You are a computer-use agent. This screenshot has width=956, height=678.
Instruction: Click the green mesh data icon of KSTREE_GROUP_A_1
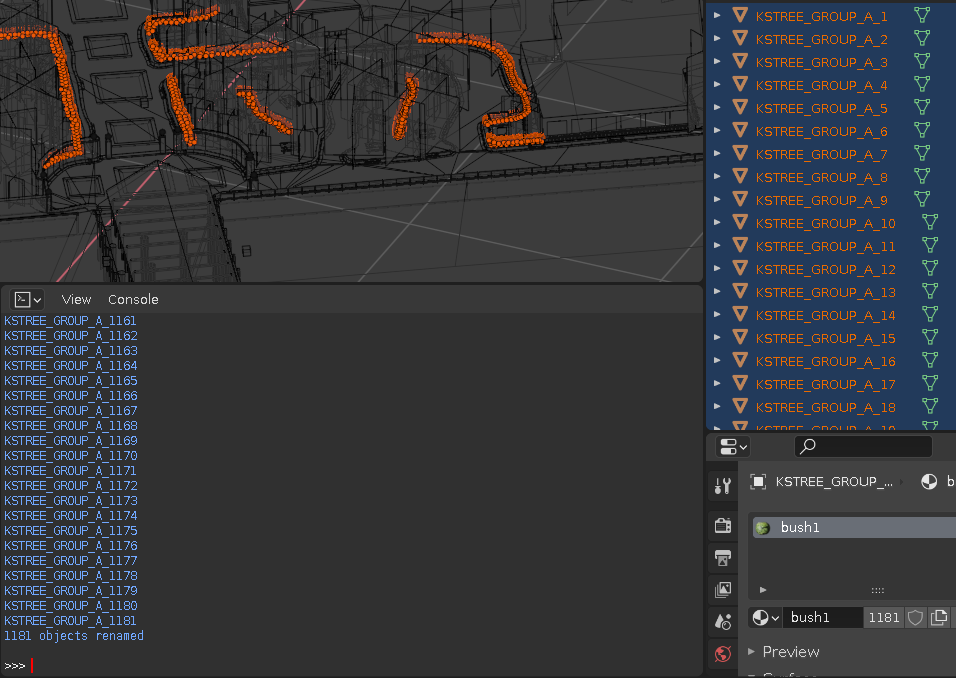(x=922, y=15)
